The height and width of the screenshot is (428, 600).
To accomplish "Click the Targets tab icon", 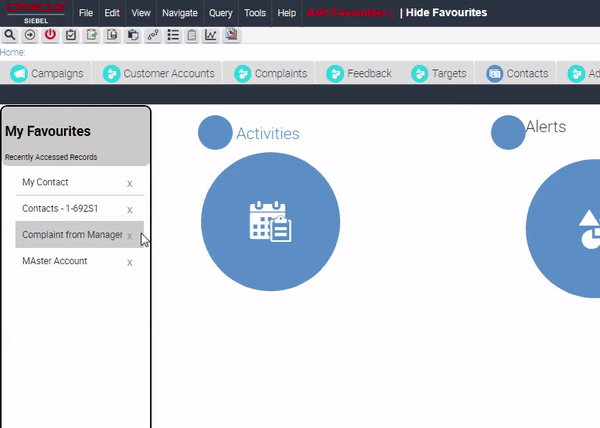I will click(419, 73).
